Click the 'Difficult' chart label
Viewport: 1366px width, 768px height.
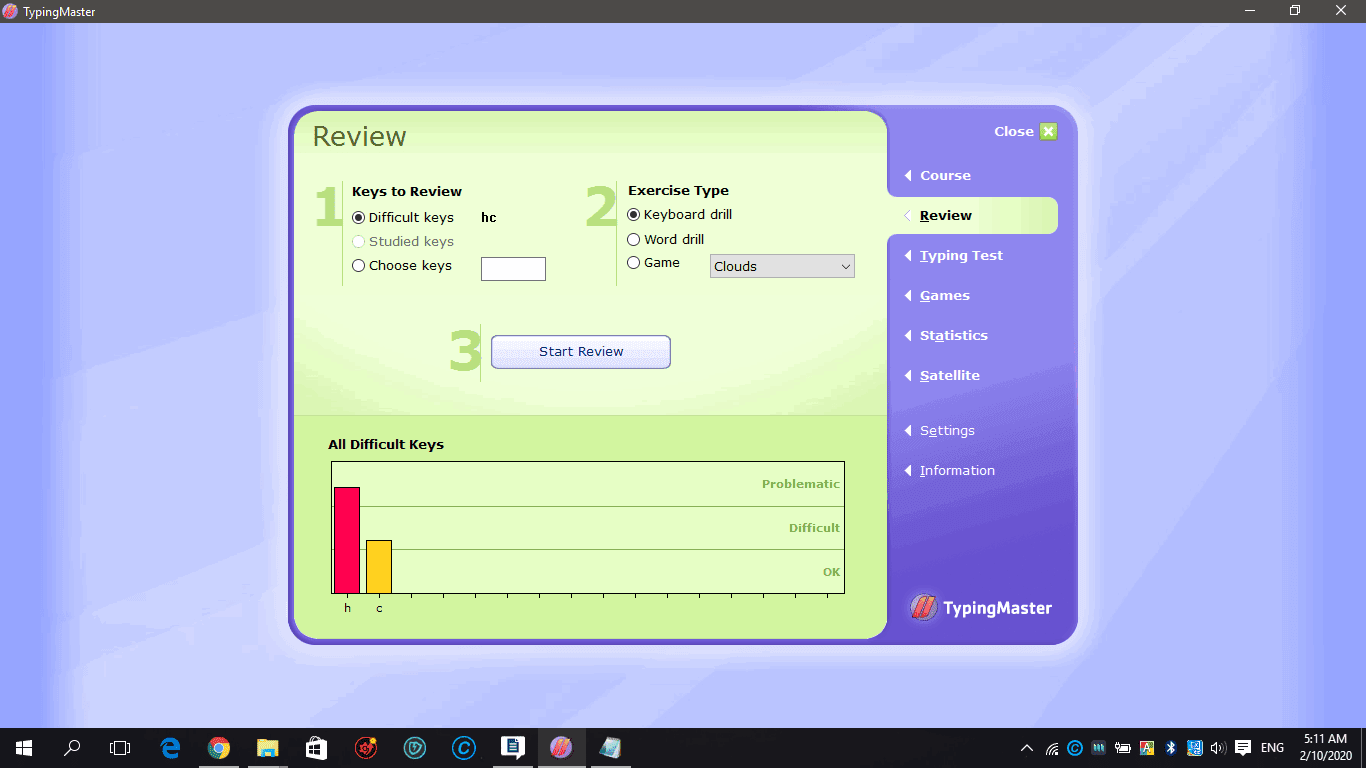pyautogui.click(x=814, y=528)
